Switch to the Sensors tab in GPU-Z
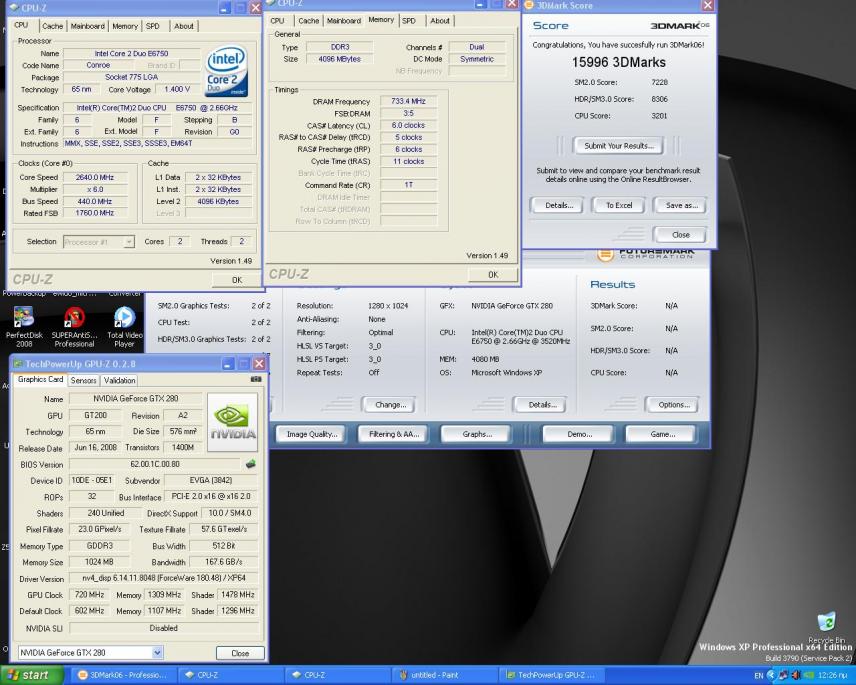The width and height of the screenshot is (856, 685). 84,380
